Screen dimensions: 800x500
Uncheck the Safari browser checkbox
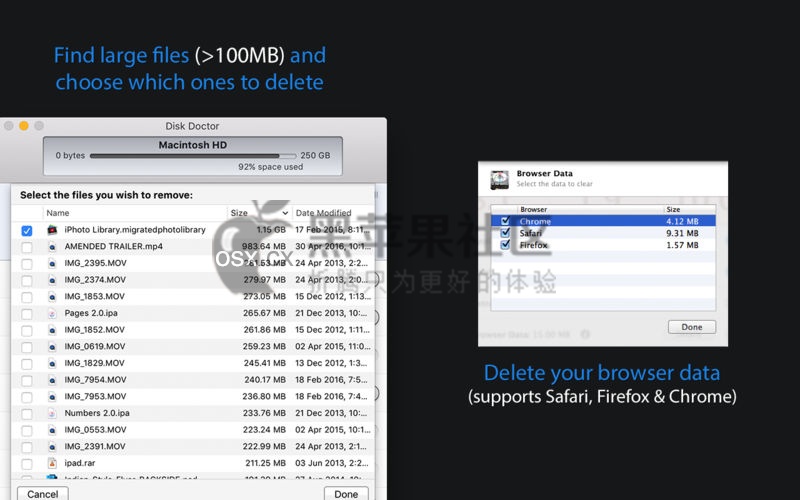pyautogui.click(x=505, y=233)
